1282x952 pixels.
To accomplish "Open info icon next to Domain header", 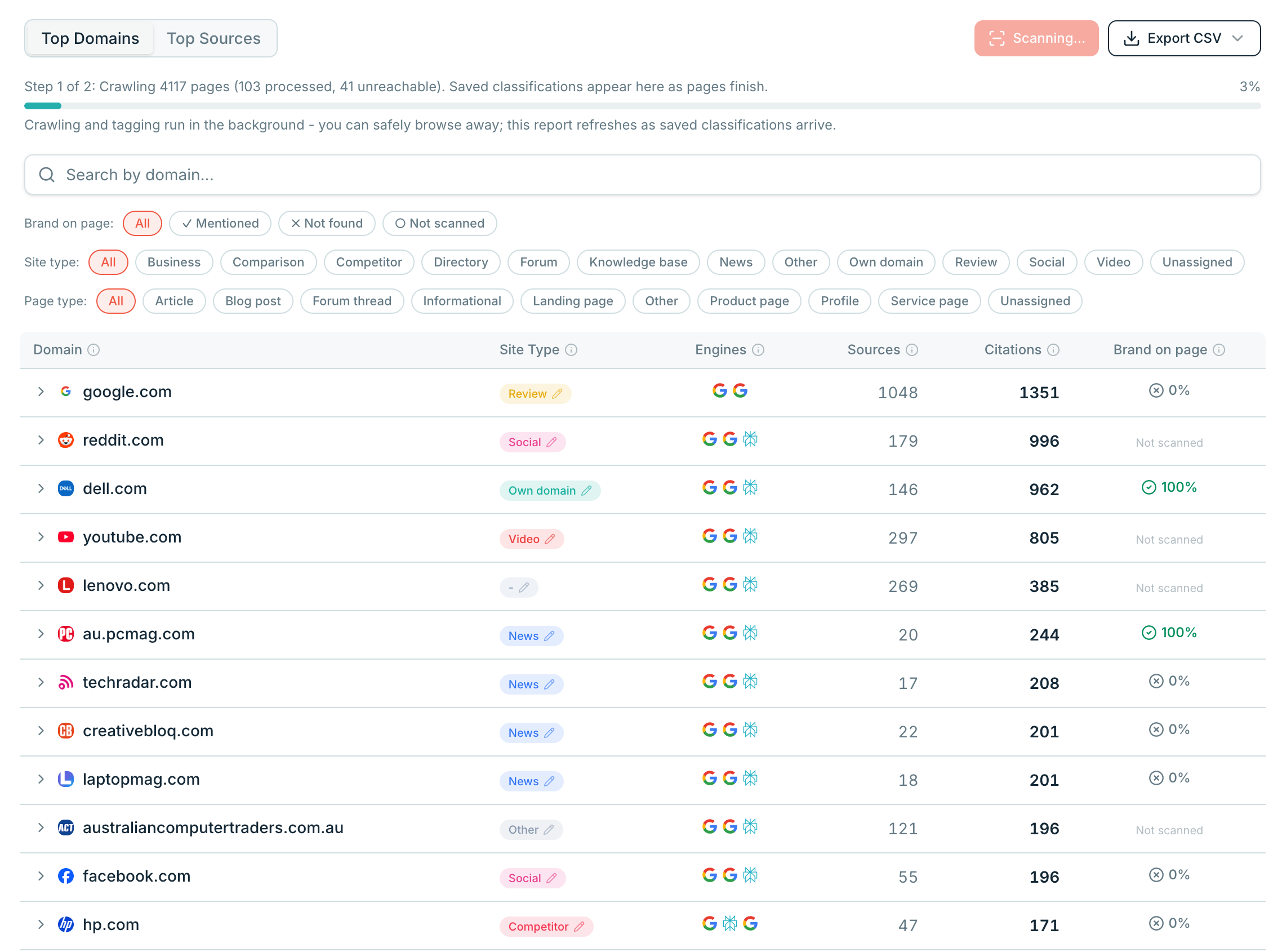I will pyautogui.click(x=94, y=350).
